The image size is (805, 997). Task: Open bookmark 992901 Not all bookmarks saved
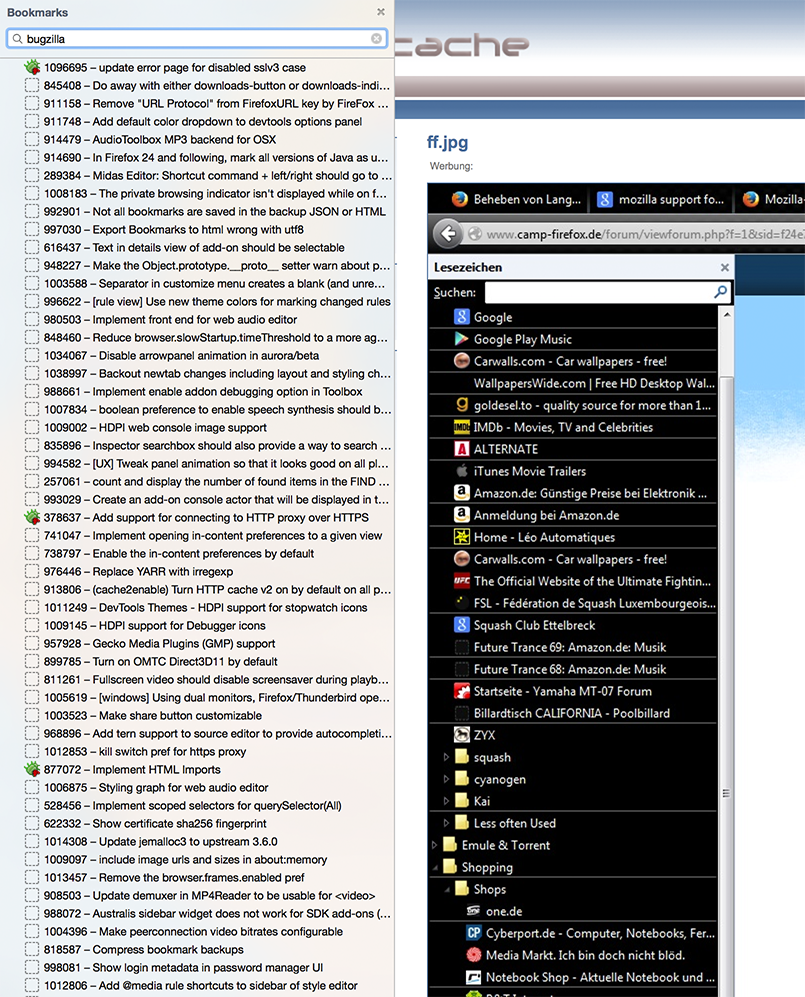(x=215, y=211)
